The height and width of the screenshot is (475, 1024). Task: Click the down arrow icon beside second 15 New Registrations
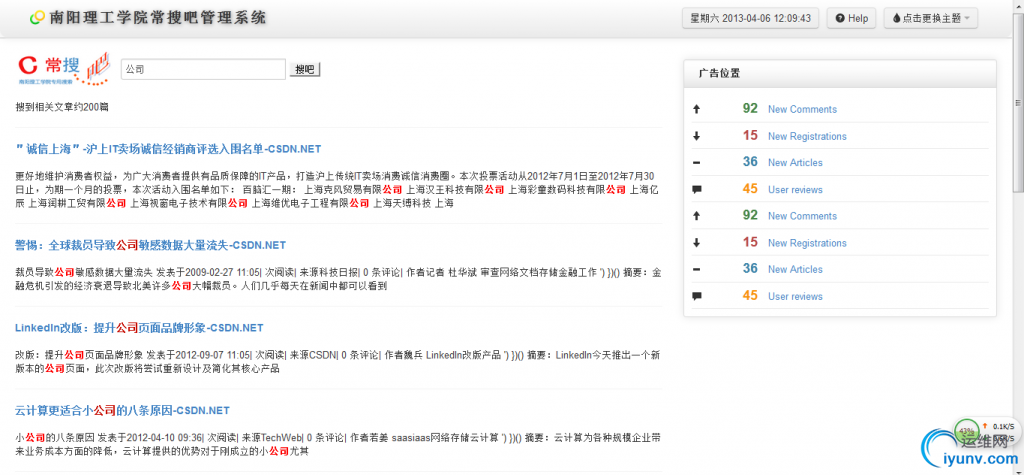pos(696,243)
